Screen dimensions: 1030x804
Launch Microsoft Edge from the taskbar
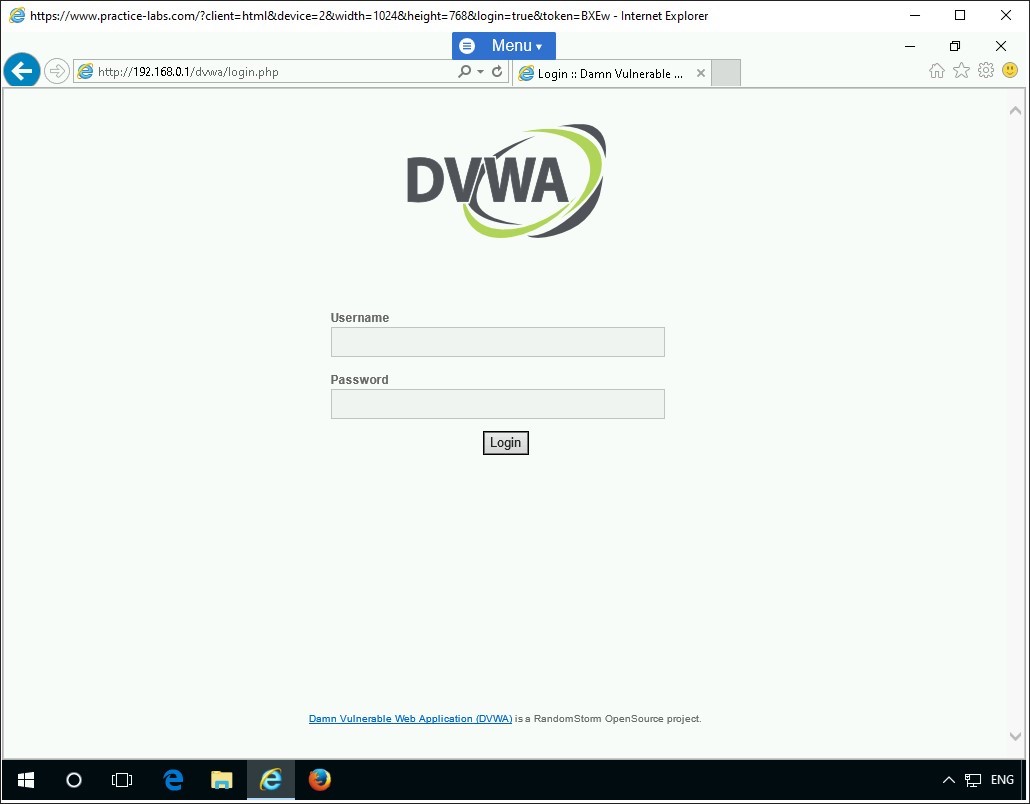[x=173, y=780]
